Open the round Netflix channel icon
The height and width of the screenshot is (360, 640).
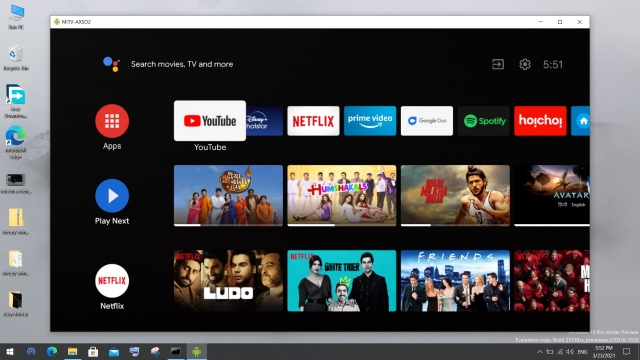coord(112,280)
